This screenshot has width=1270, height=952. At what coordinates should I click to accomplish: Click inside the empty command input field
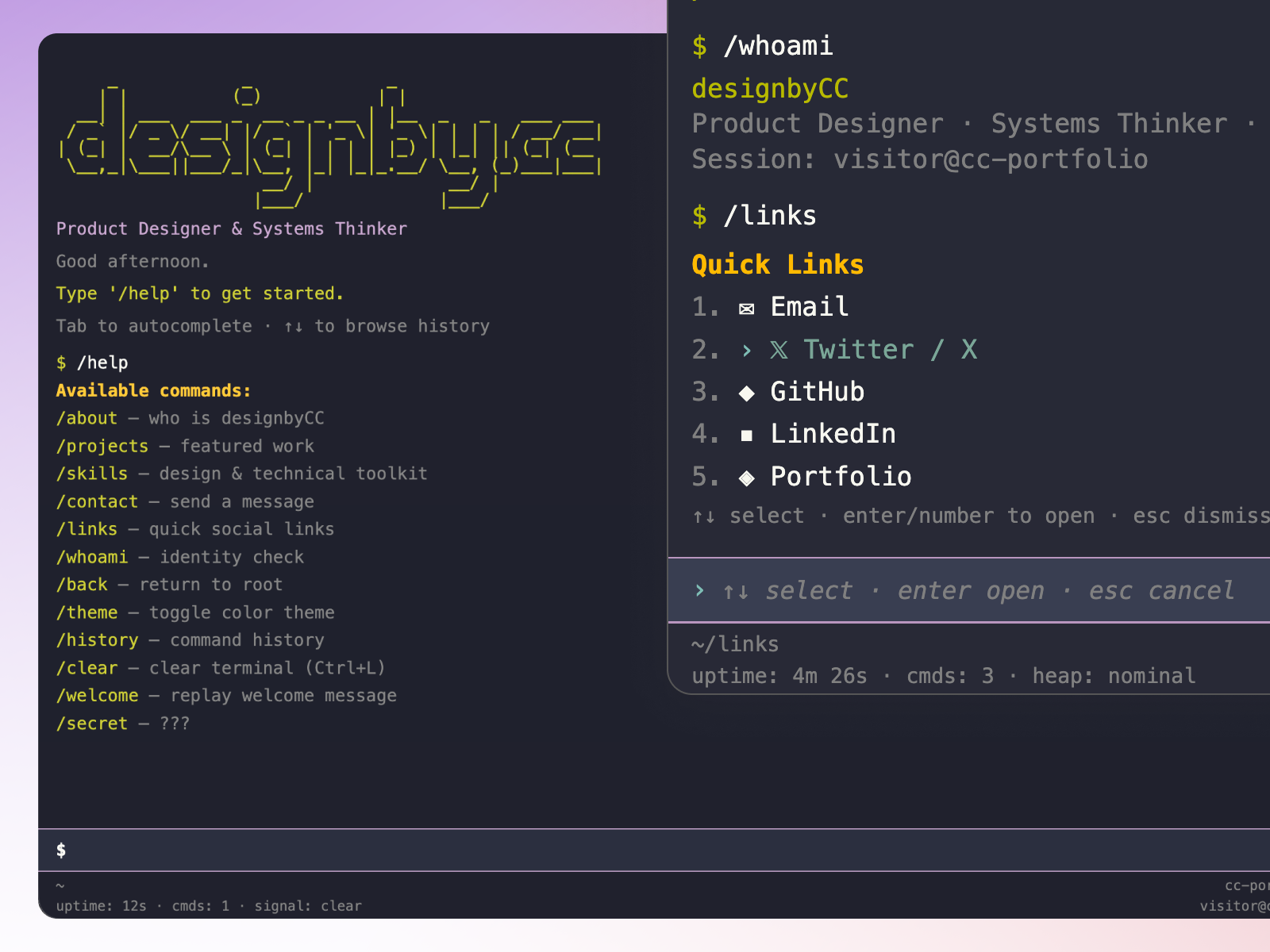click(x=317, y=850)
